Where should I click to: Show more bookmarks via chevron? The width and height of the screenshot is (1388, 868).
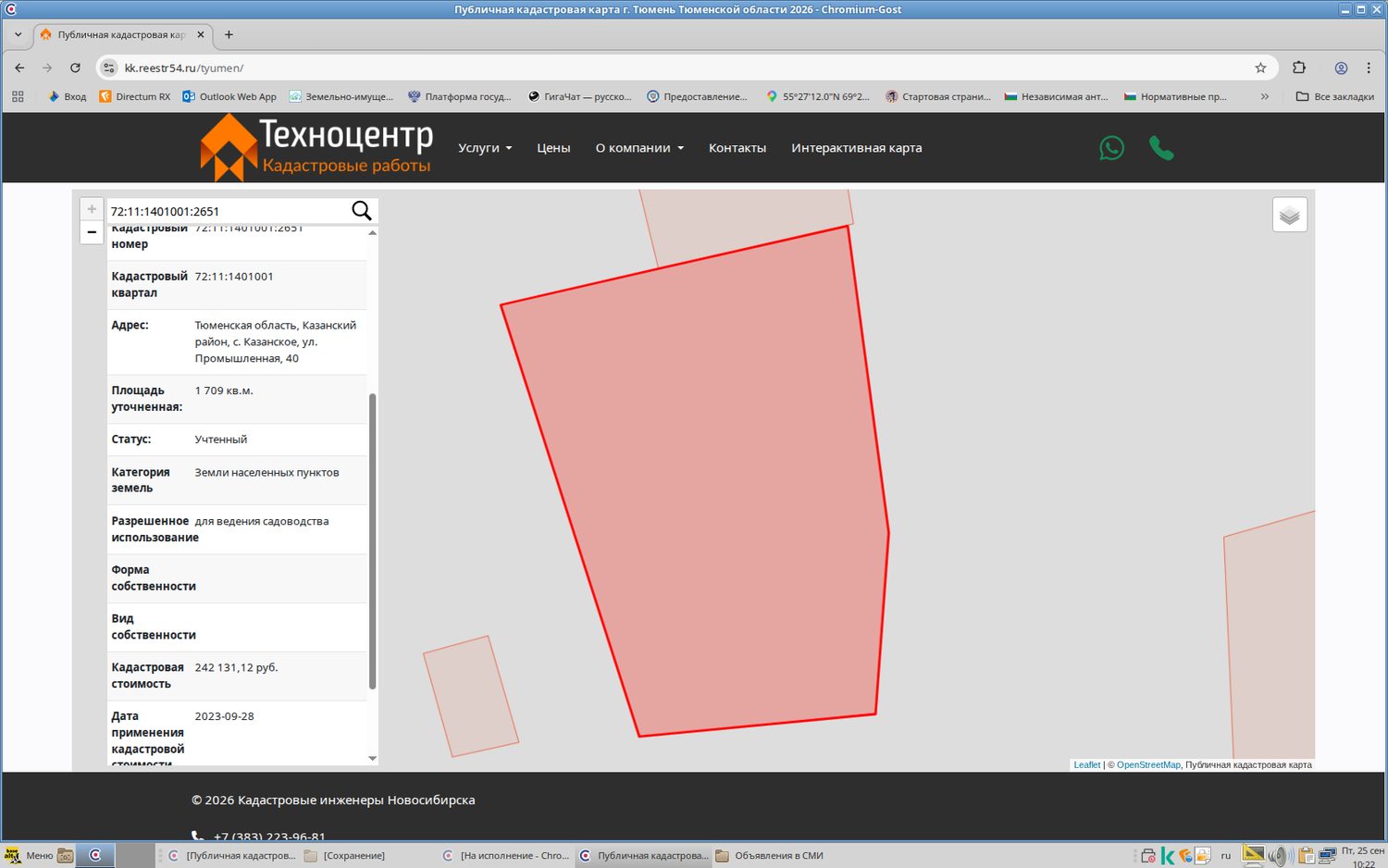pyautogui.click(x=1265, y=96)
